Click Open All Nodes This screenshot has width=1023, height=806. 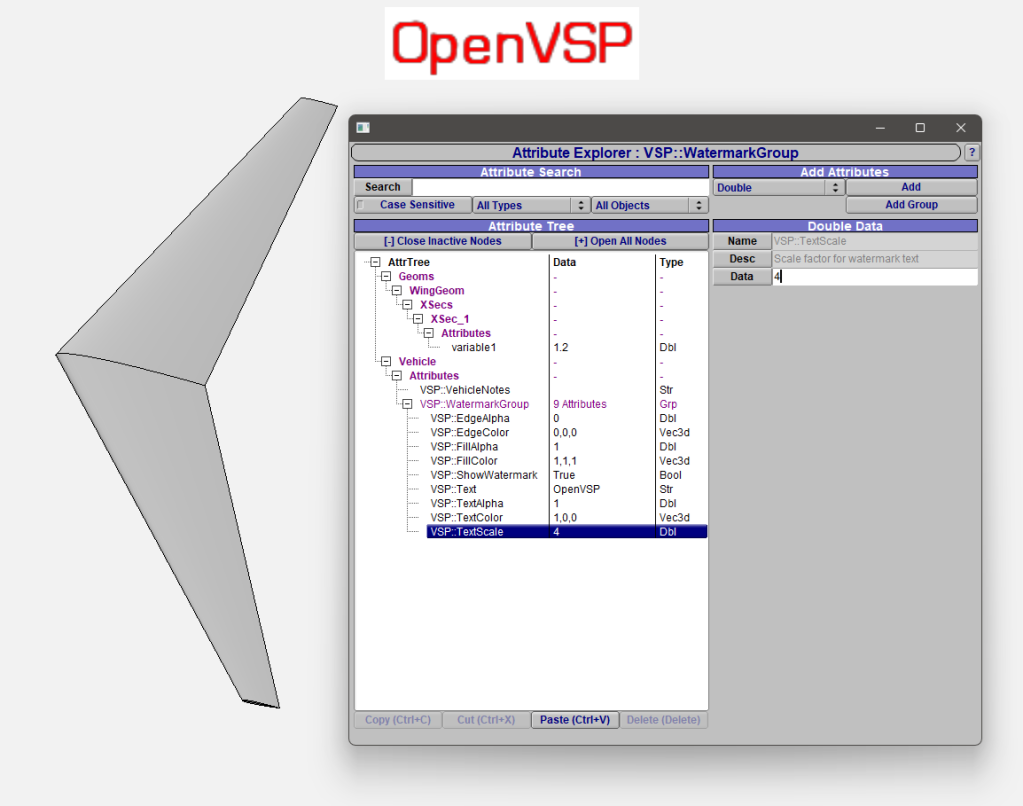click(619, 240)
